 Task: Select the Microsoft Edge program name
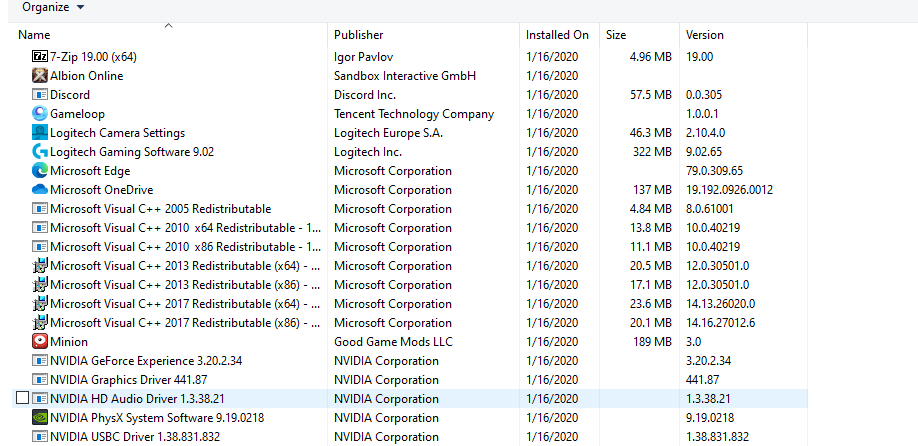[90, 171]
